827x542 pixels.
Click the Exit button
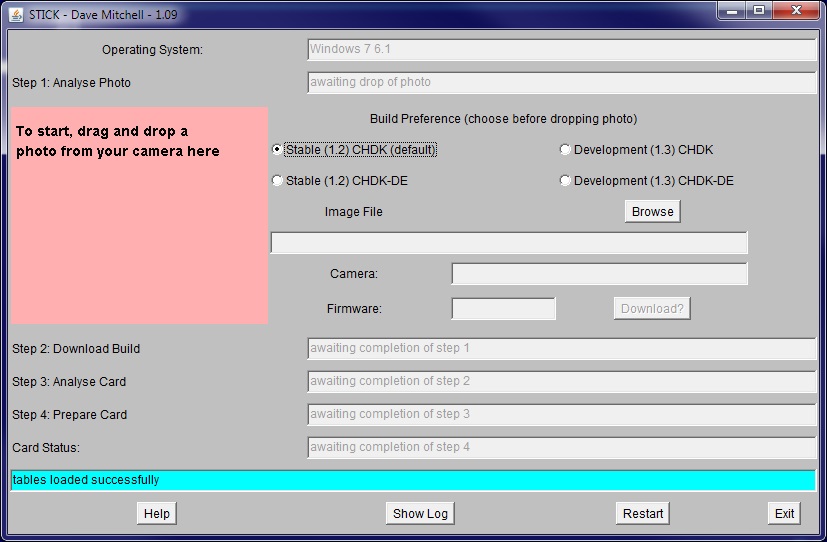[784, 513]
